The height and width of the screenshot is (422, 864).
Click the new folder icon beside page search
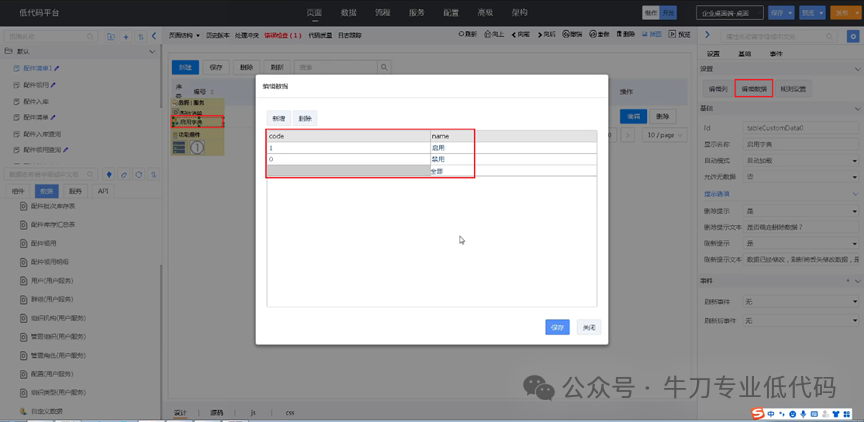point(111,36)
